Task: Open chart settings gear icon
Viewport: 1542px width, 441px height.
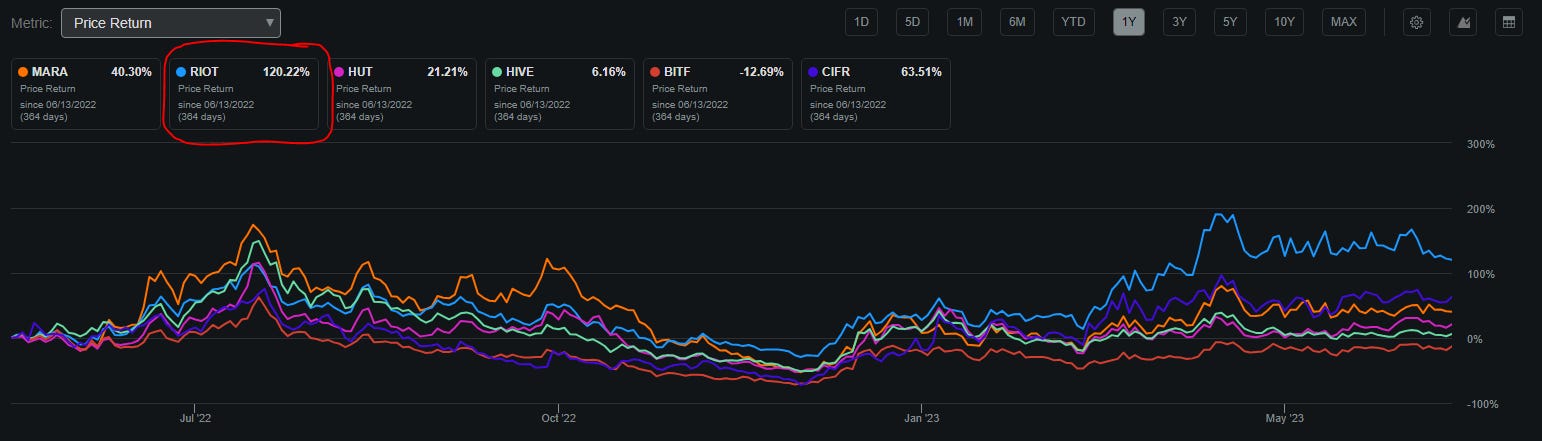Action: (x=1416, y=22)
